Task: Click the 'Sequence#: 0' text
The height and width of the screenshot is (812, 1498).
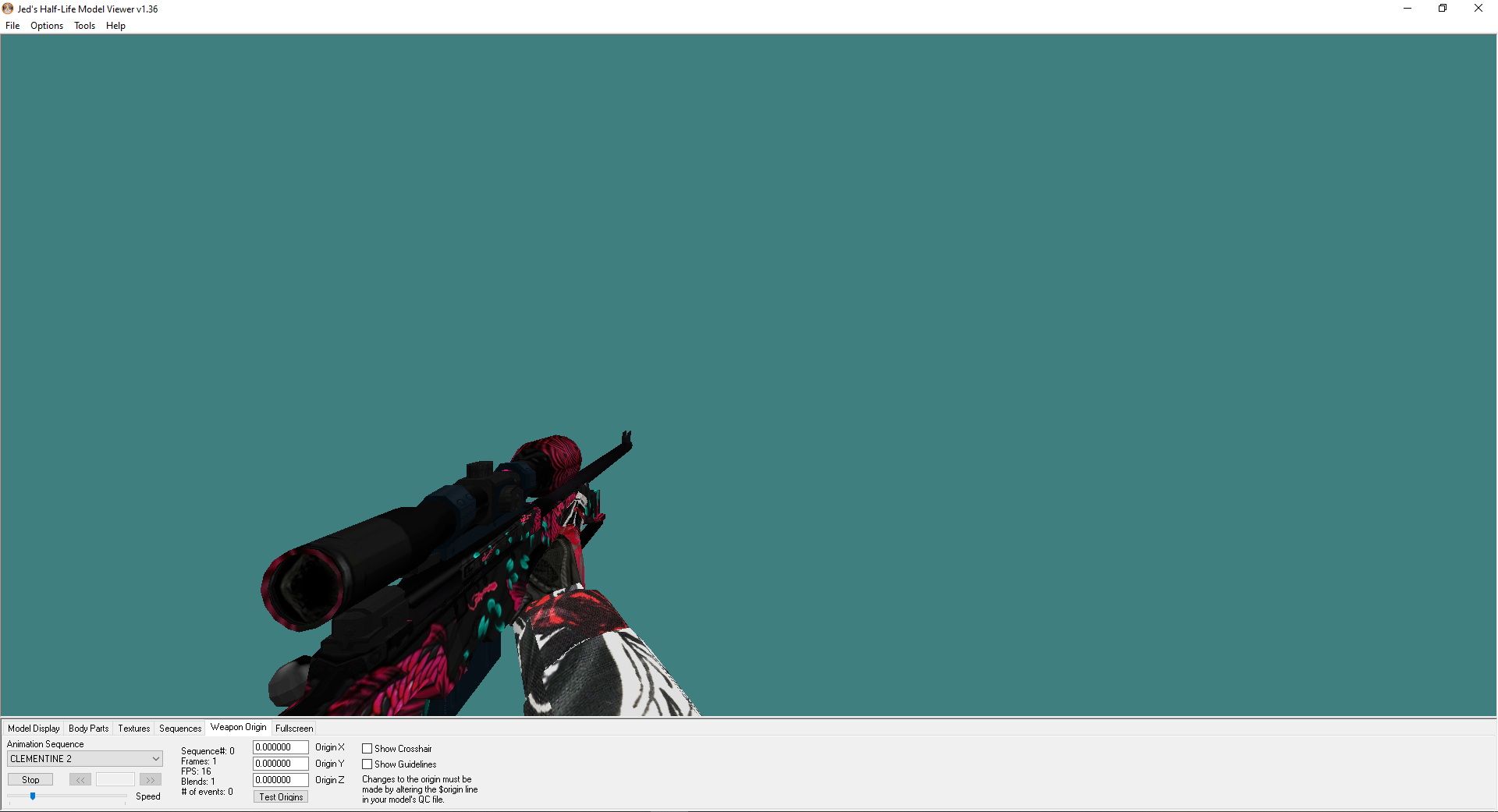Action: coord(208,751)
